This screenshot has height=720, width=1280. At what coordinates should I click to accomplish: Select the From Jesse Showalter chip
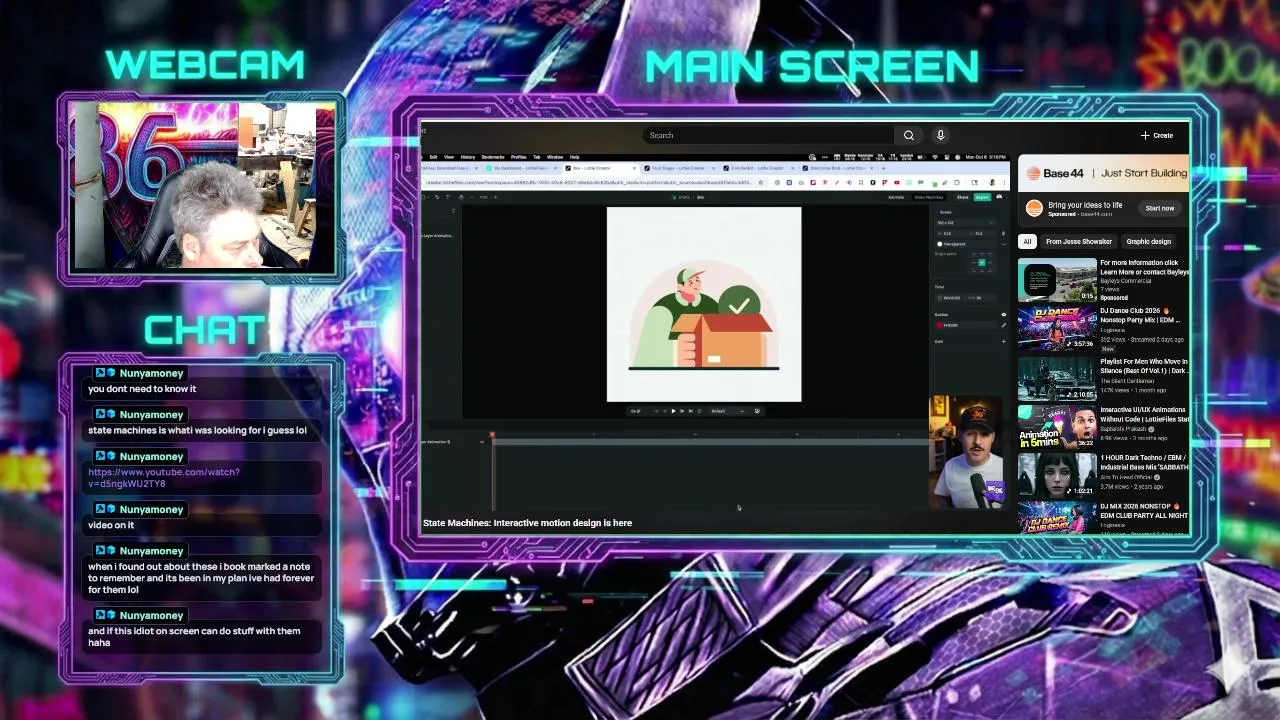point(1079,241)
